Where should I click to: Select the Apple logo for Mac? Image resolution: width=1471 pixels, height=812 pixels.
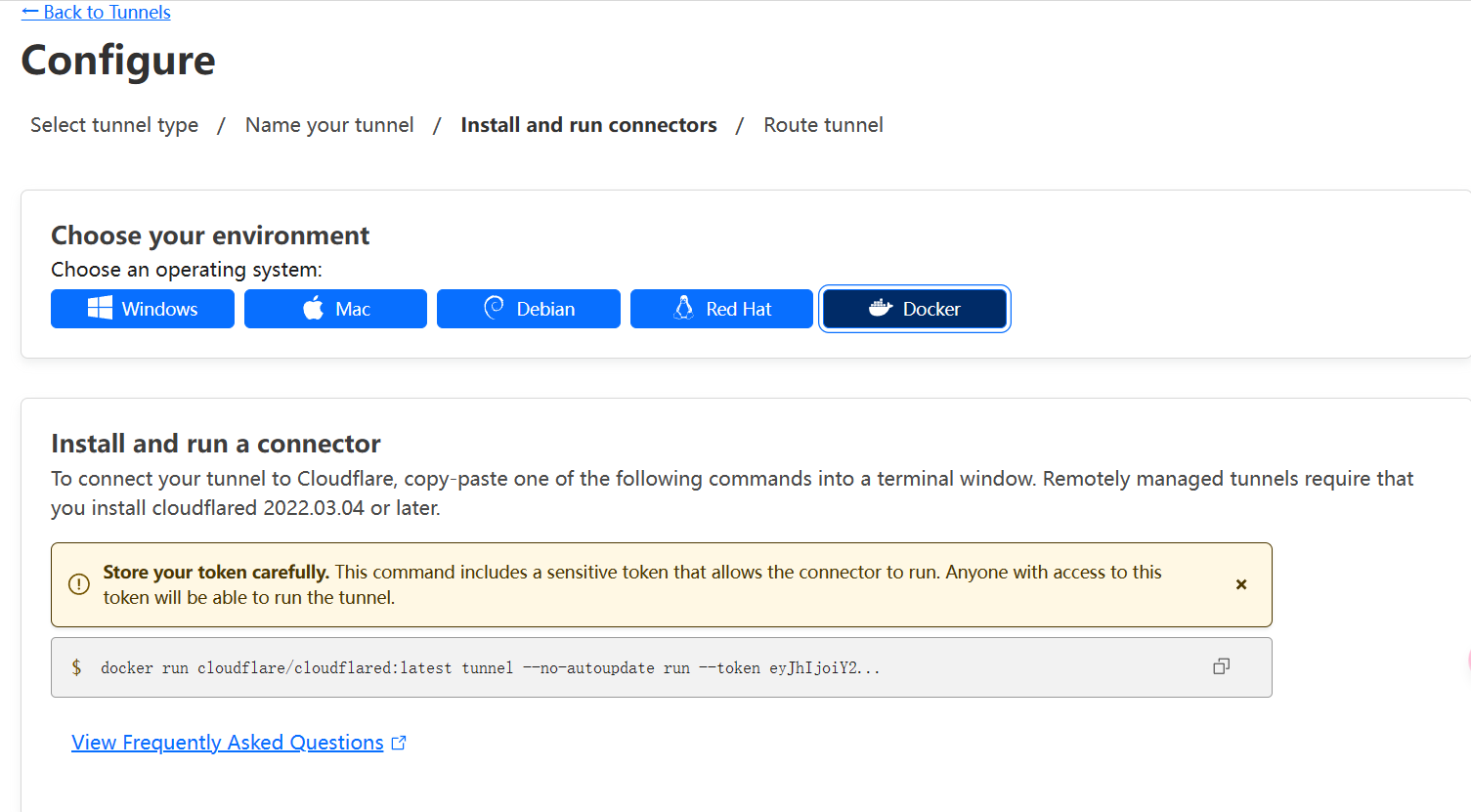313,309
